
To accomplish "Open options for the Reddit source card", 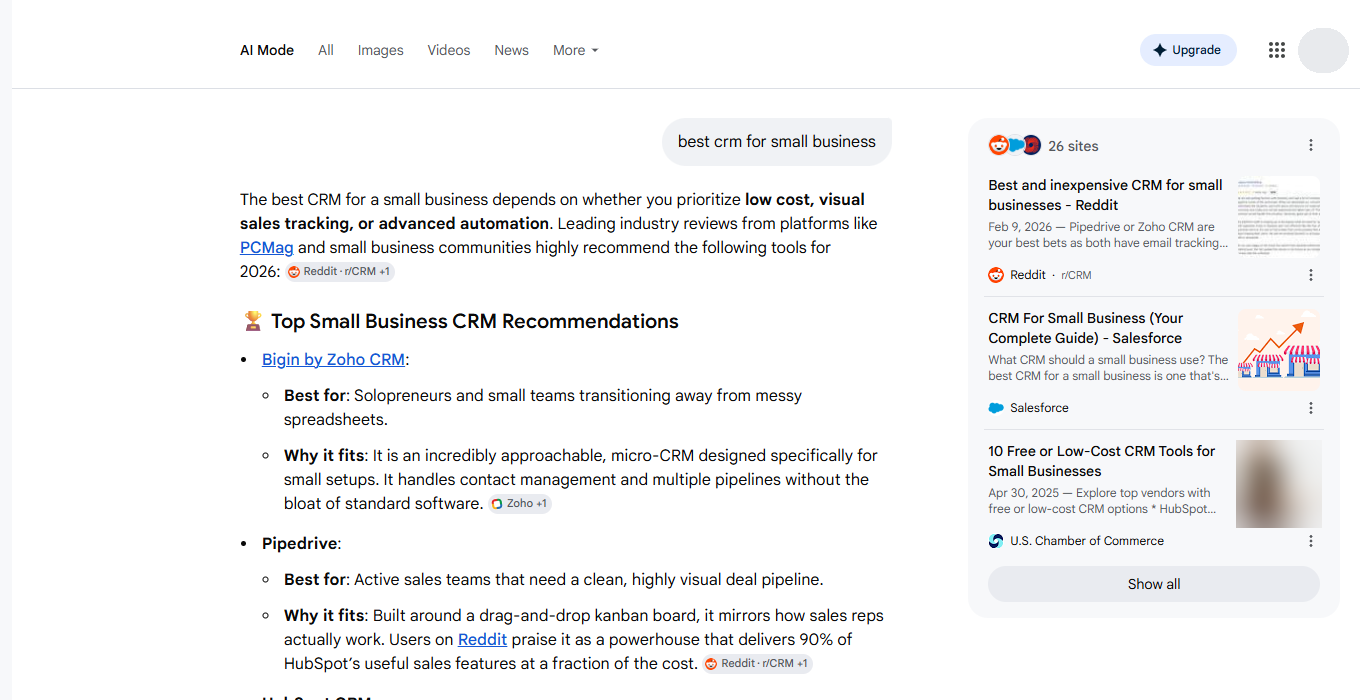I will pyautogui.click(x=1311, y=275).
